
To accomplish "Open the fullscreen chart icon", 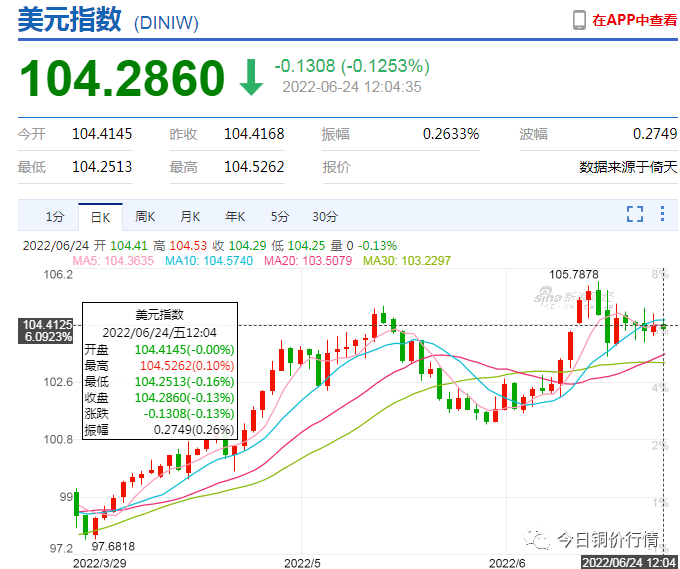I will tap(635, 214).
